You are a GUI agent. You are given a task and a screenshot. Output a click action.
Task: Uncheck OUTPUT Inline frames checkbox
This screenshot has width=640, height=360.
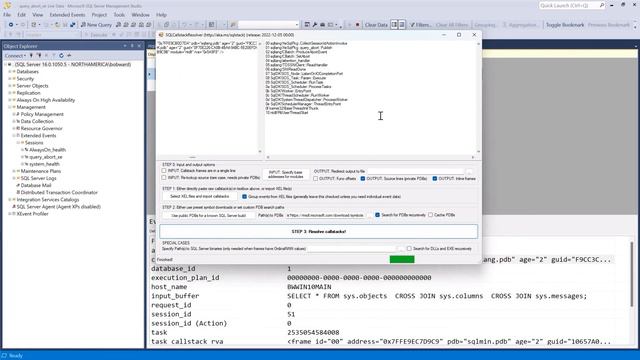pos(435,179)
